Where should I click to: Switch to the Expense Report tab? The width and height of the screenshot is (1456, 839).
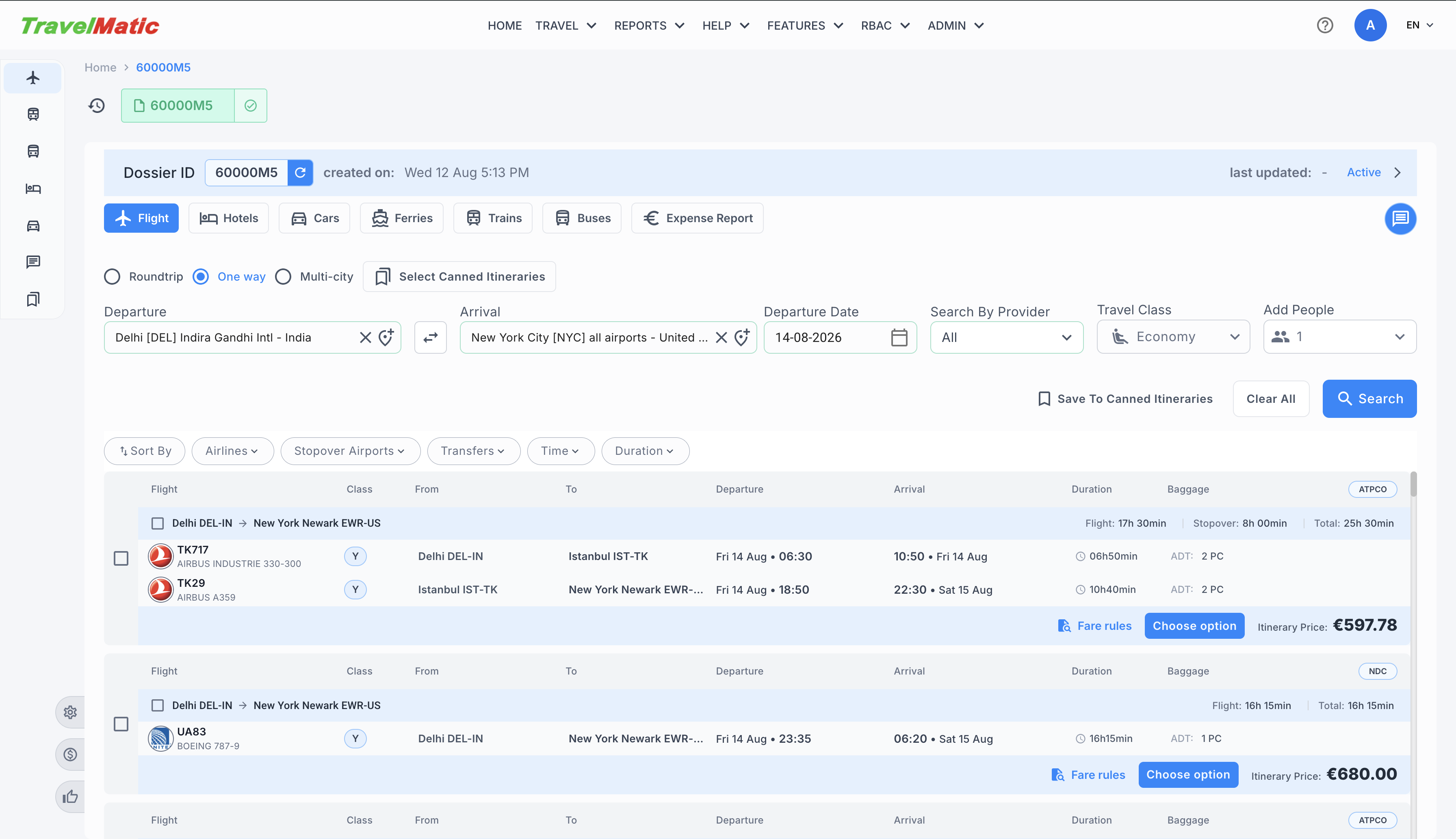[x=697, y=218]
